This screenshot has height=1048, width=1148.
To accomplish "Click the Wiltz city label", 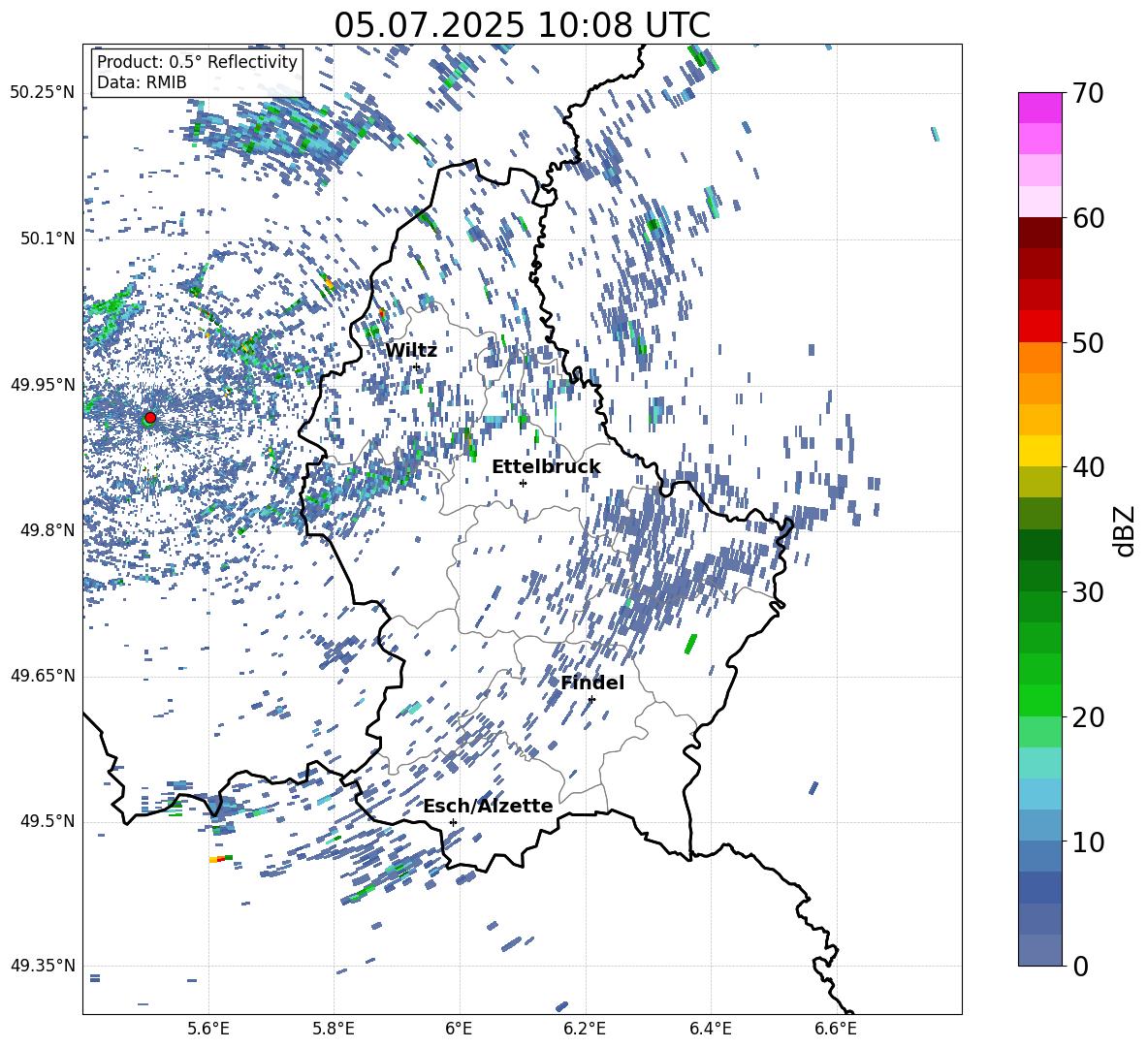I will 411,350.
